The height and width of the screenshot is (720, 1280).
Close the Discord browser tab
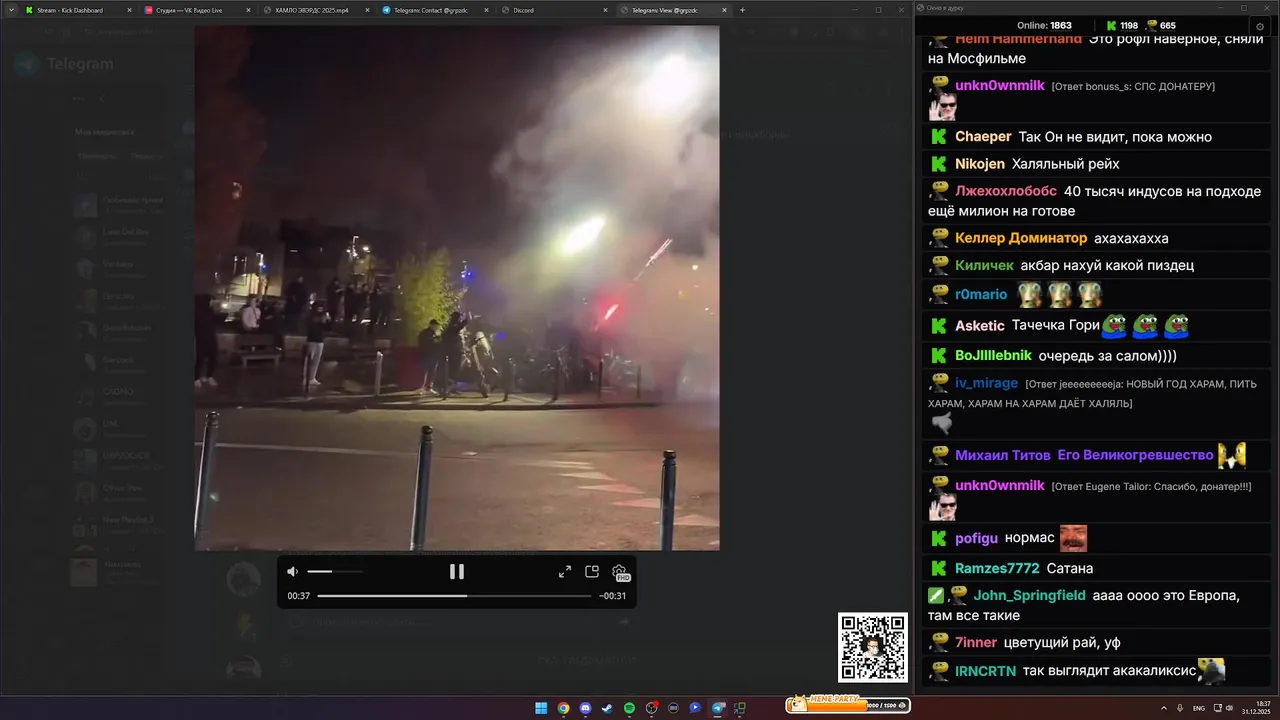(605, 10)
